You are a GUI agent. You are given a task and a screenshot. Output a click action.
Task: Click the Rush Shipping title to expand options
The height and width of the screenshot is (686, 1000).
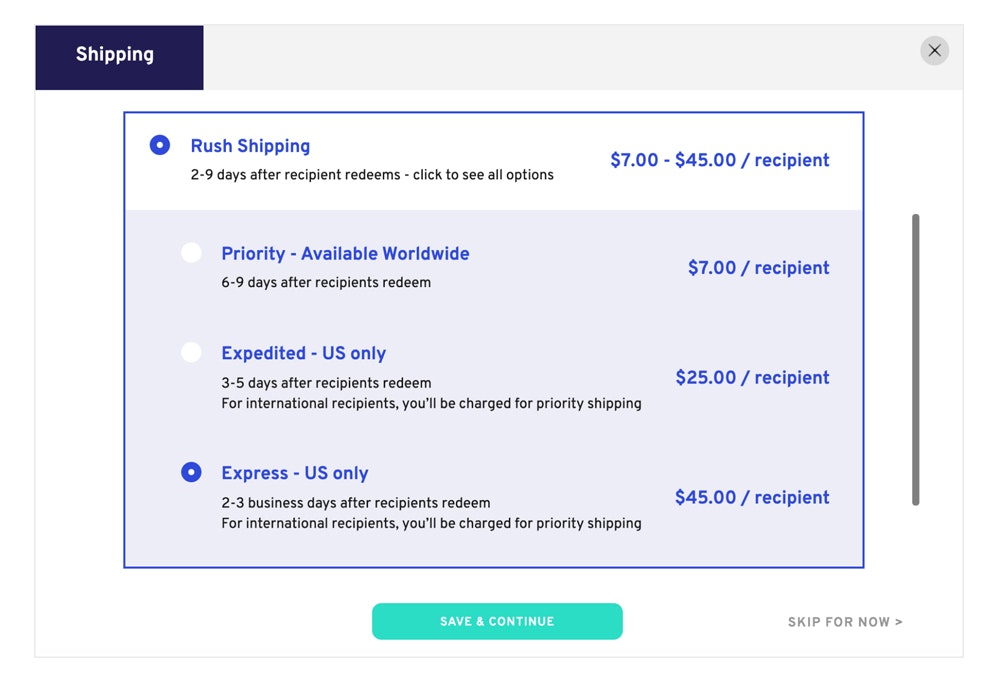pos(250,146)
